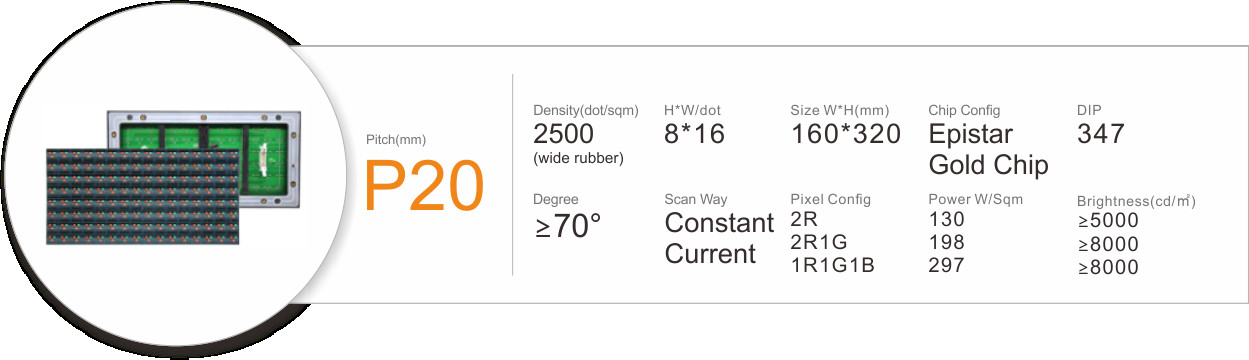Click the DIP value 347
This screenshot has height=360, width=1249.
(x=1101, y=134)
